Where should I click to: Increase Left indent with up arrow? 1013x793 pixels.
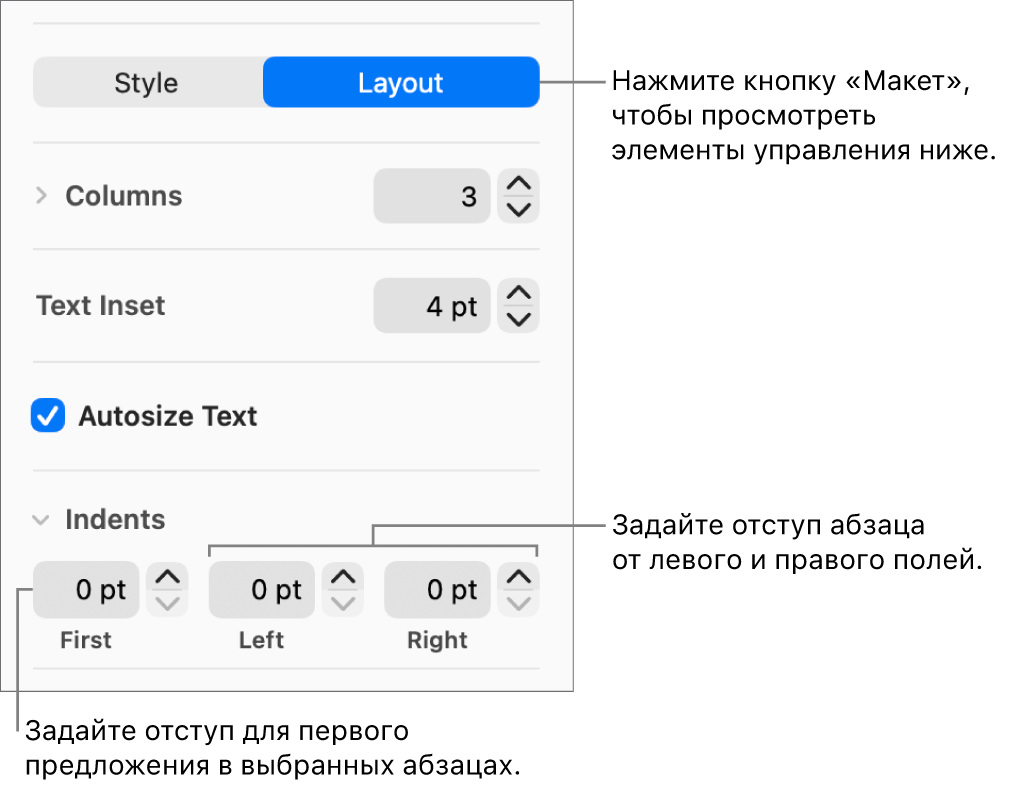pos(343,577)
